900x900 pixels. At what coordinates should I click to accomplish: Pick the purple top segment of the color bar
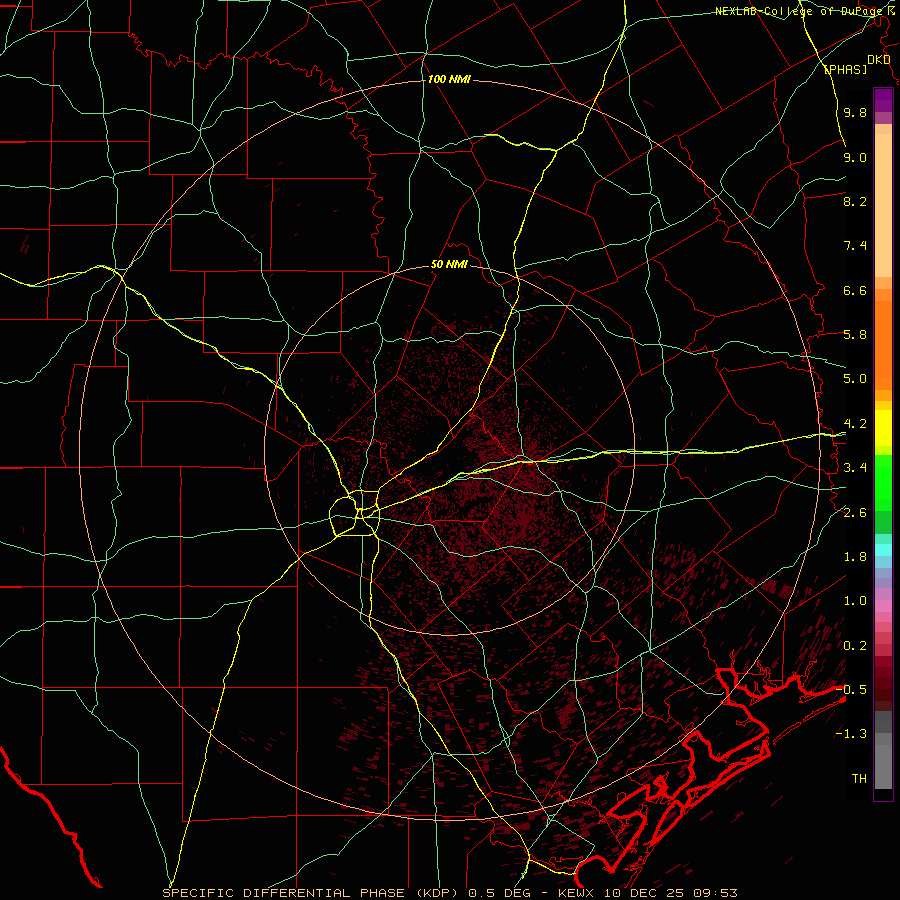(883, 100)
